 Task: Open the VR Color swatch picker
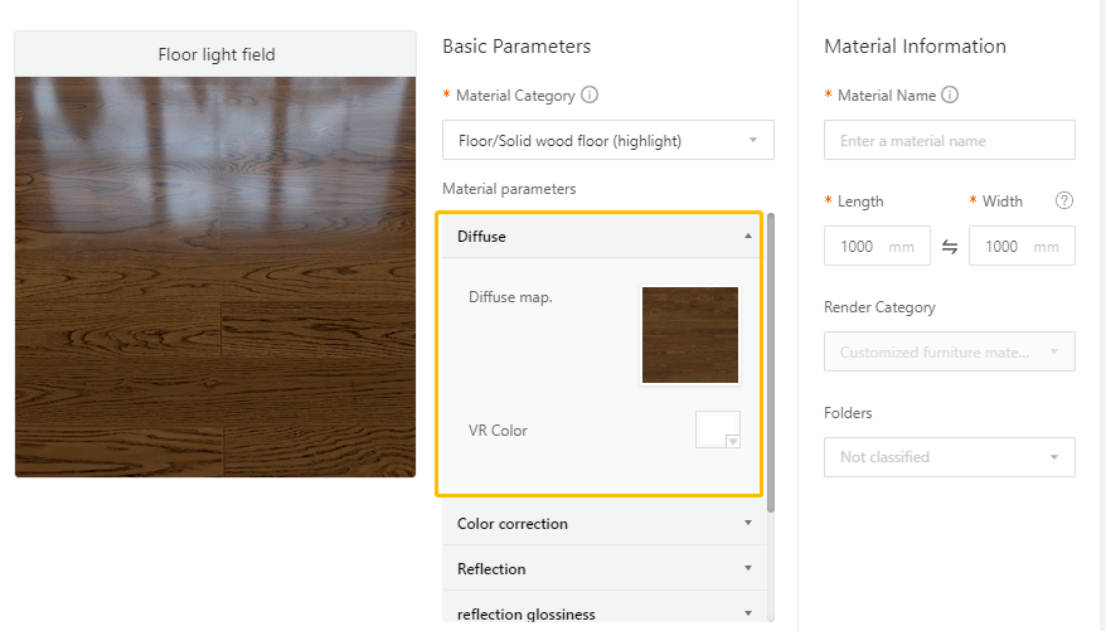coord(718,429)
